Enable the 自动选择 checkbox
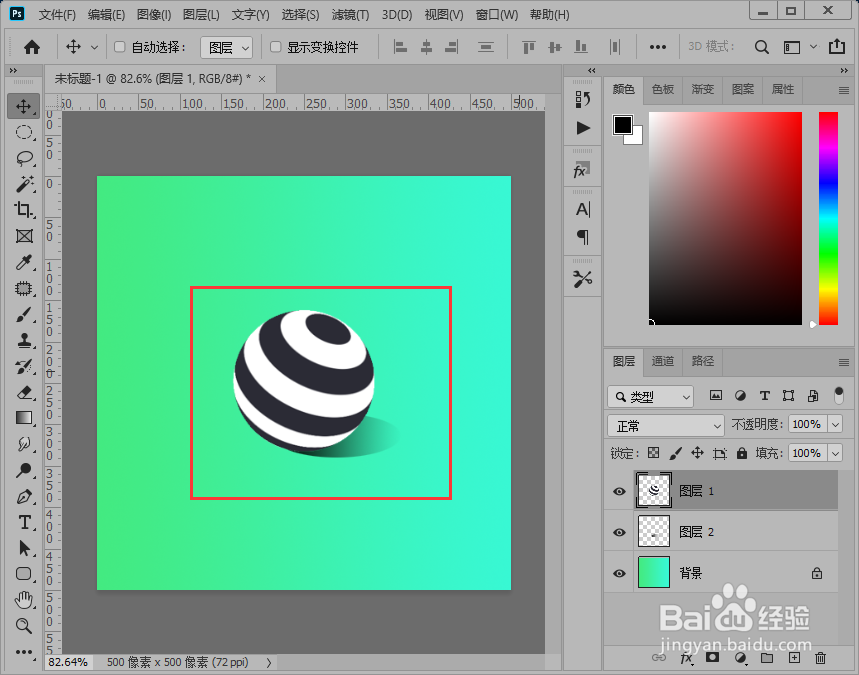Viewport: 859px width, 675px height. [119, 47]
